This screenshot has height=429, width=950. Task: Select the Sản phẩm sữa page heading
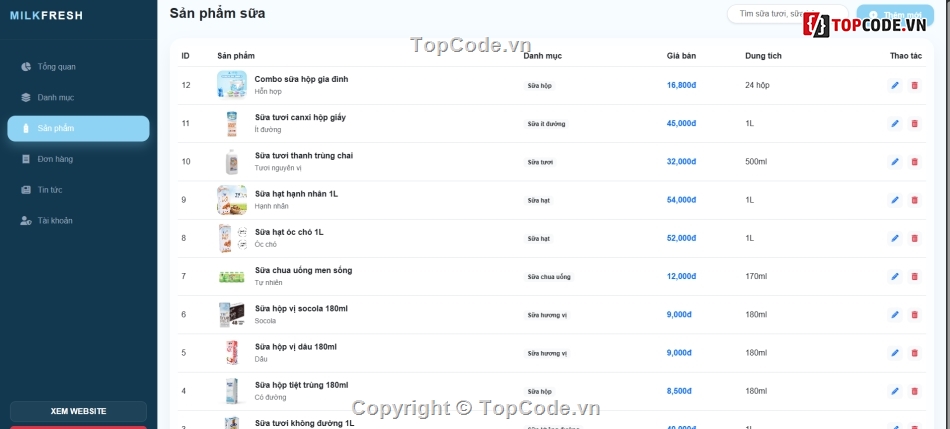coord(218,13)
